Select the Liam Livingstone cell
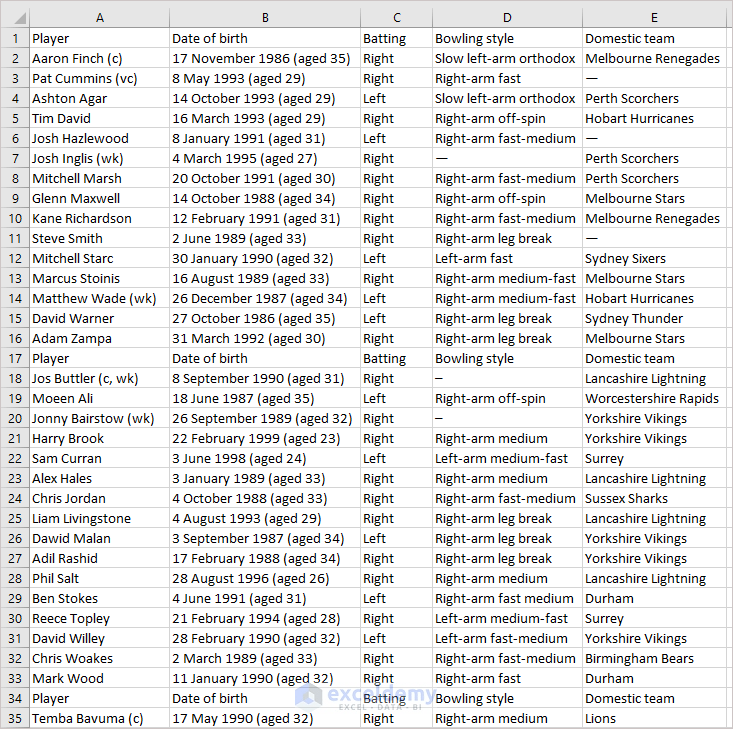 click(x=99, y=519)
